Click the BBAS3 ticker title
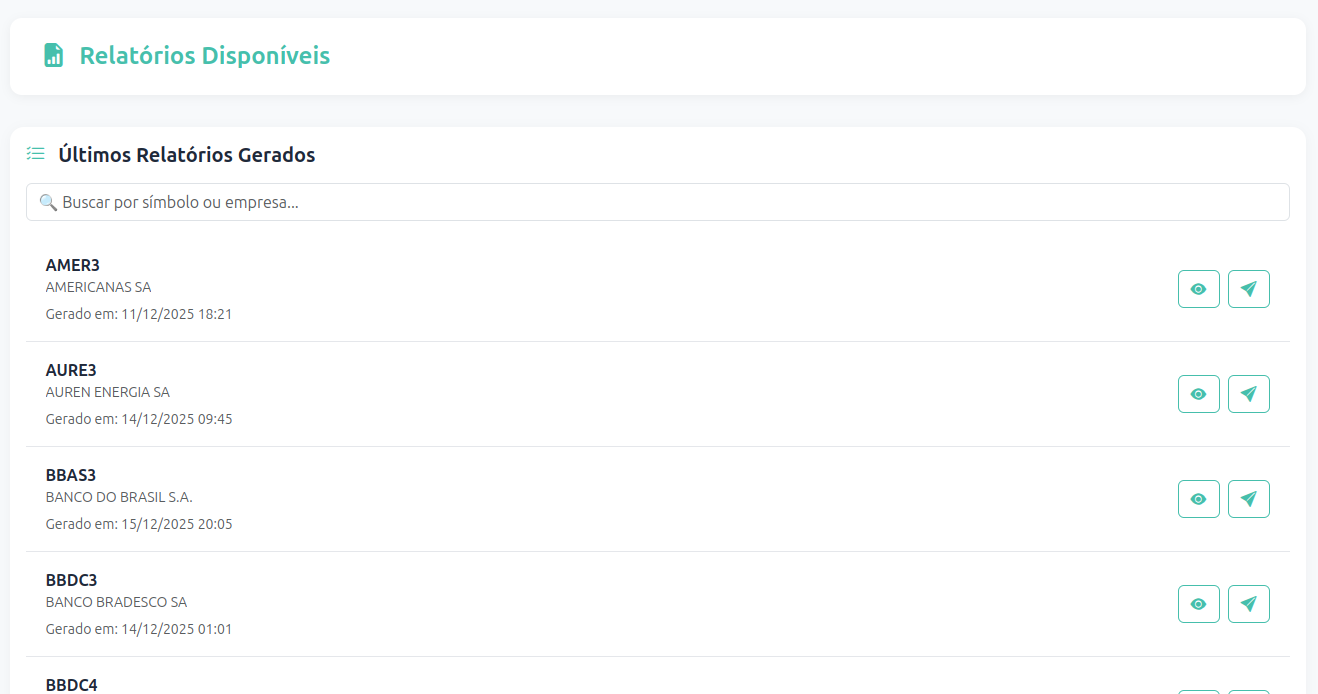The height and width of the screenshot is (694, 1318). (x=71, y=475)
